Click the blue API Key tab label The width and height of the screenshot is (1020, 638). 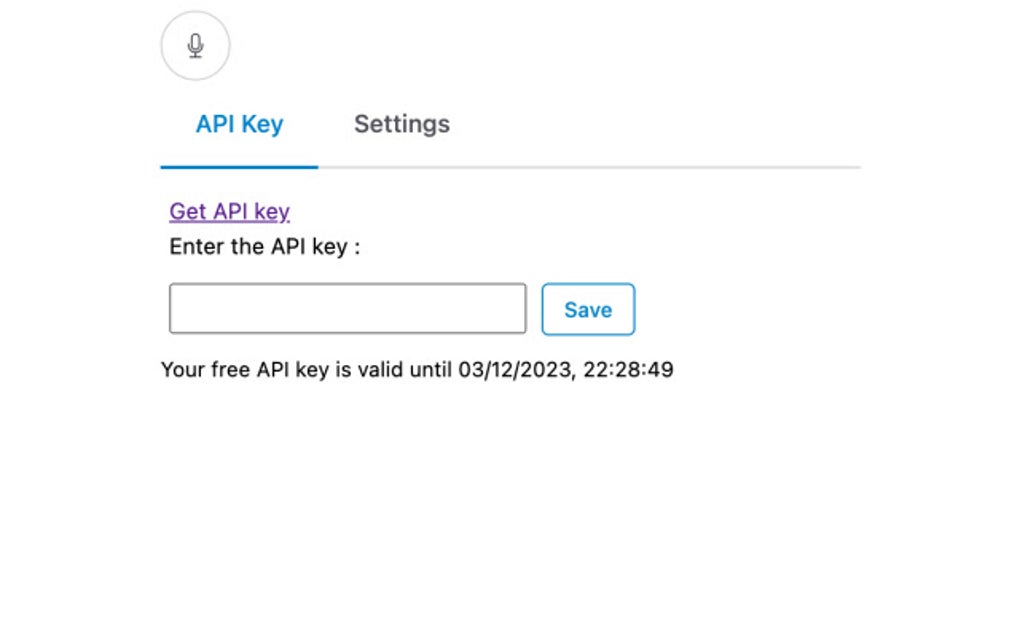(239, 124)
